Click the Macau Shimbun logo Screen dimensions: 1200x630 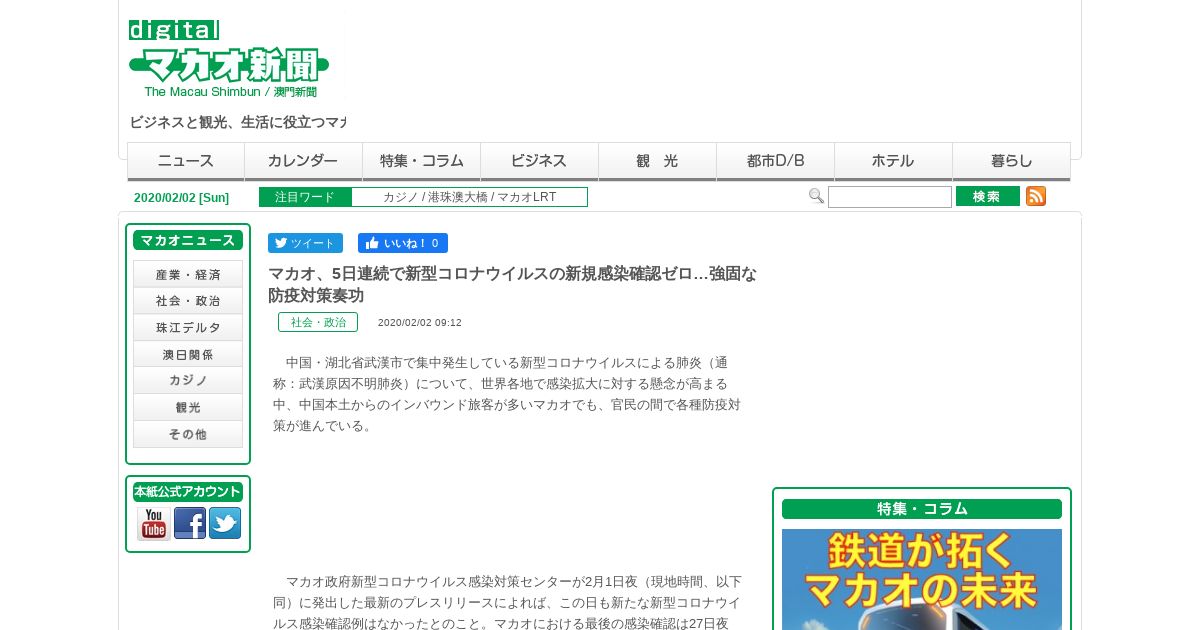[x=229, y=59]
